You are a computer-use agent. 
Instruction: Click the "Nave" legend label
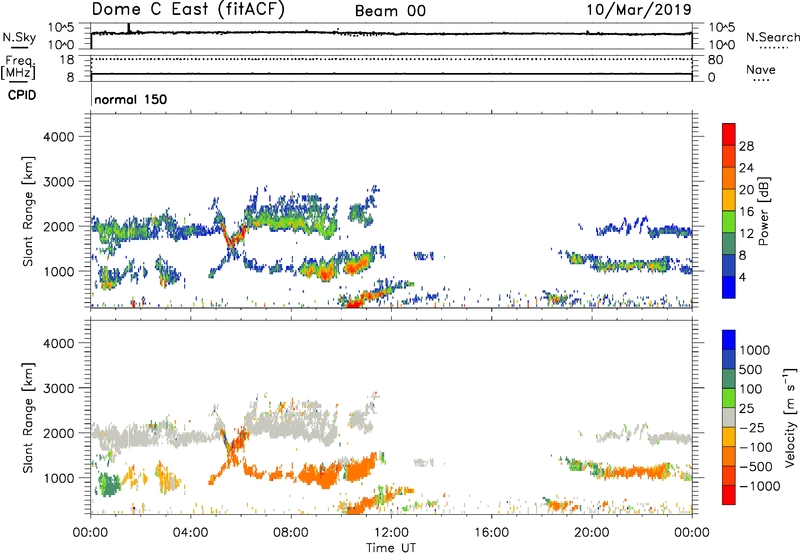click(760, 70)
